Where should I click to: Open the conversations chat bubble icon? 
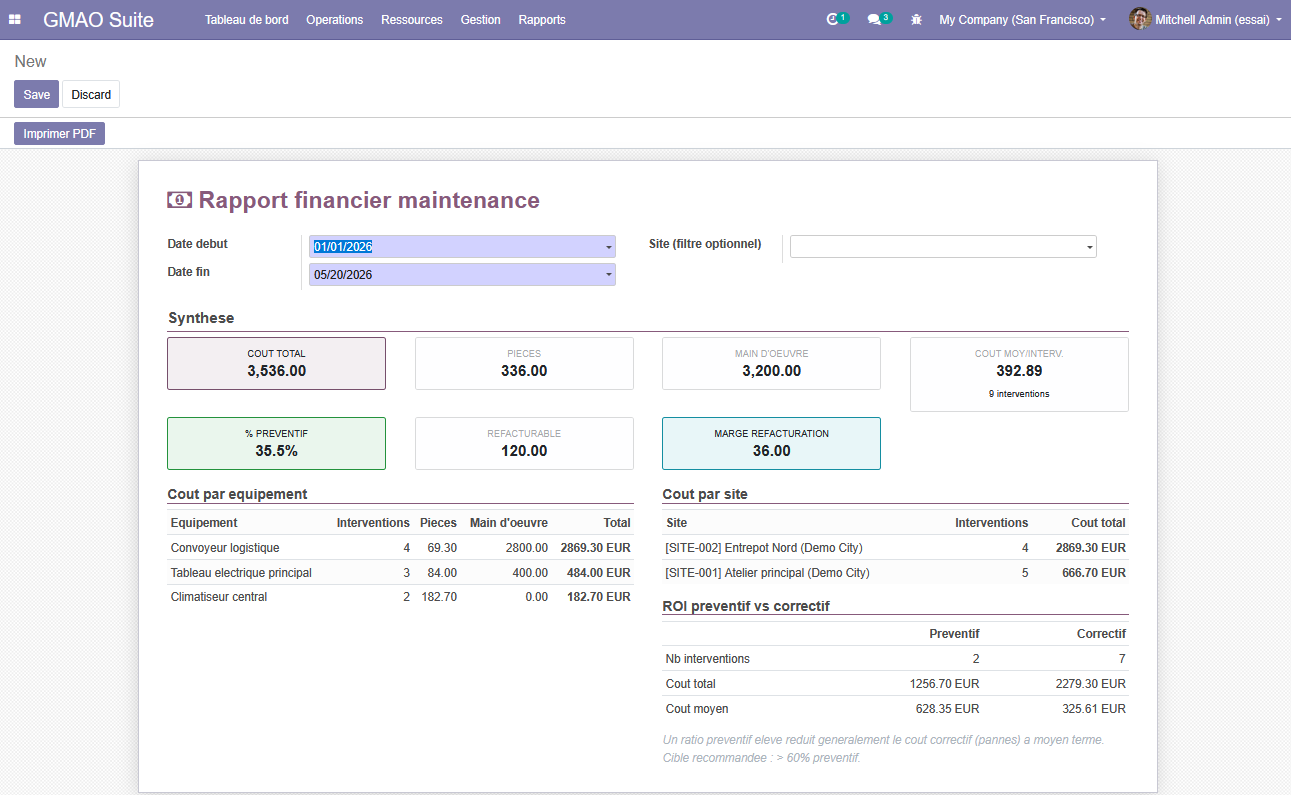tap(874, 19)
